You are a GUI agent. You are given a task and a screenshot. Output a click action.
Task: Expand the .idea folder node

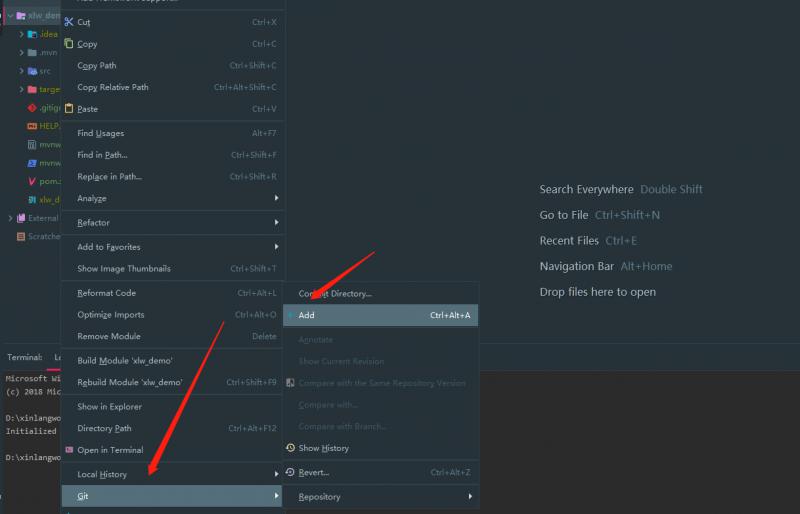tap(21, 34)
